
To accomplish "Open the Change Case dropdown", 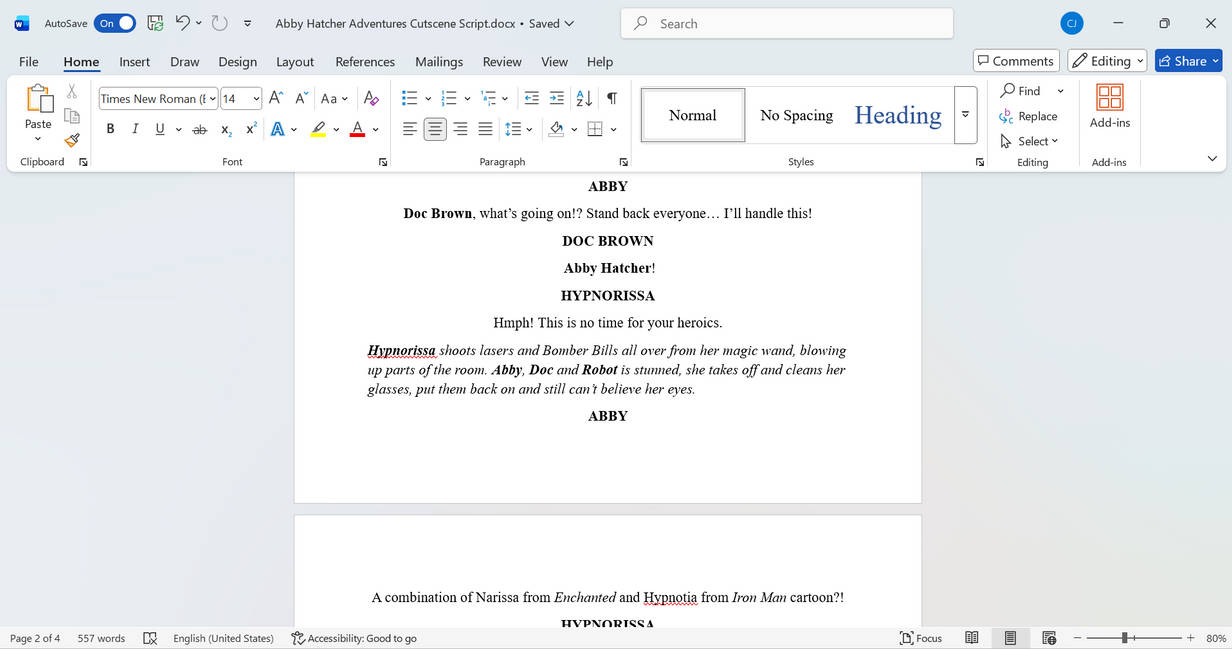I will pyautogui.click(x=334, y=98).
